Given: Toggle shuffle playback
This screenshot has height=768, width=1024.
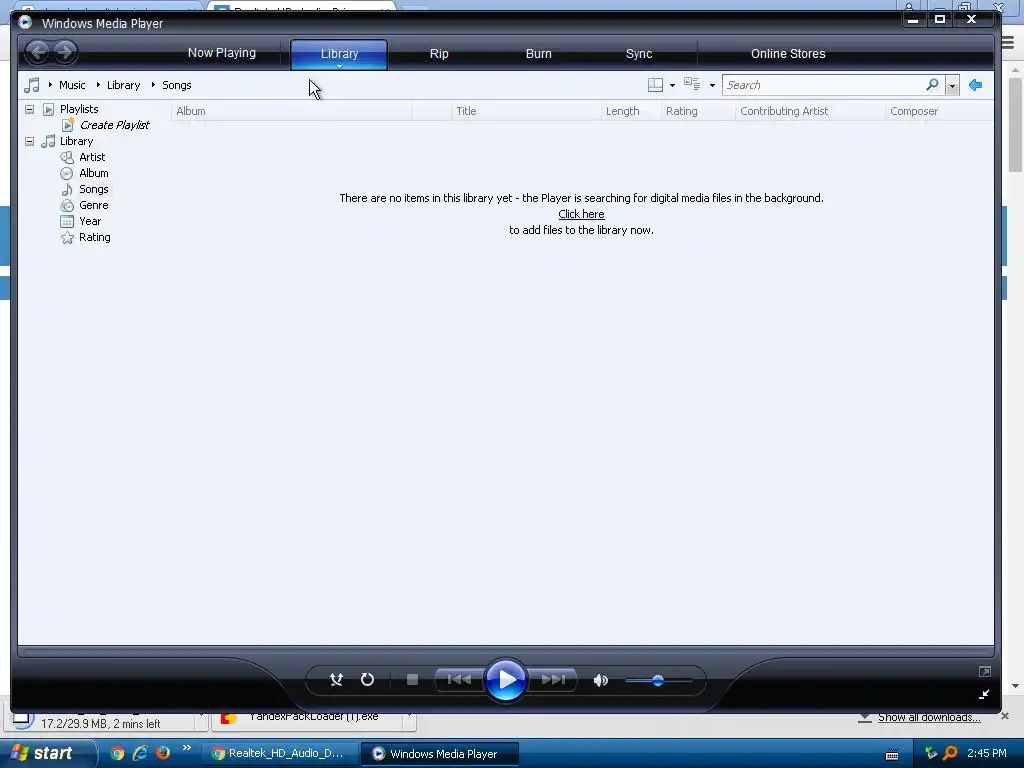Looking at the screenshot, I should point(336,680).
